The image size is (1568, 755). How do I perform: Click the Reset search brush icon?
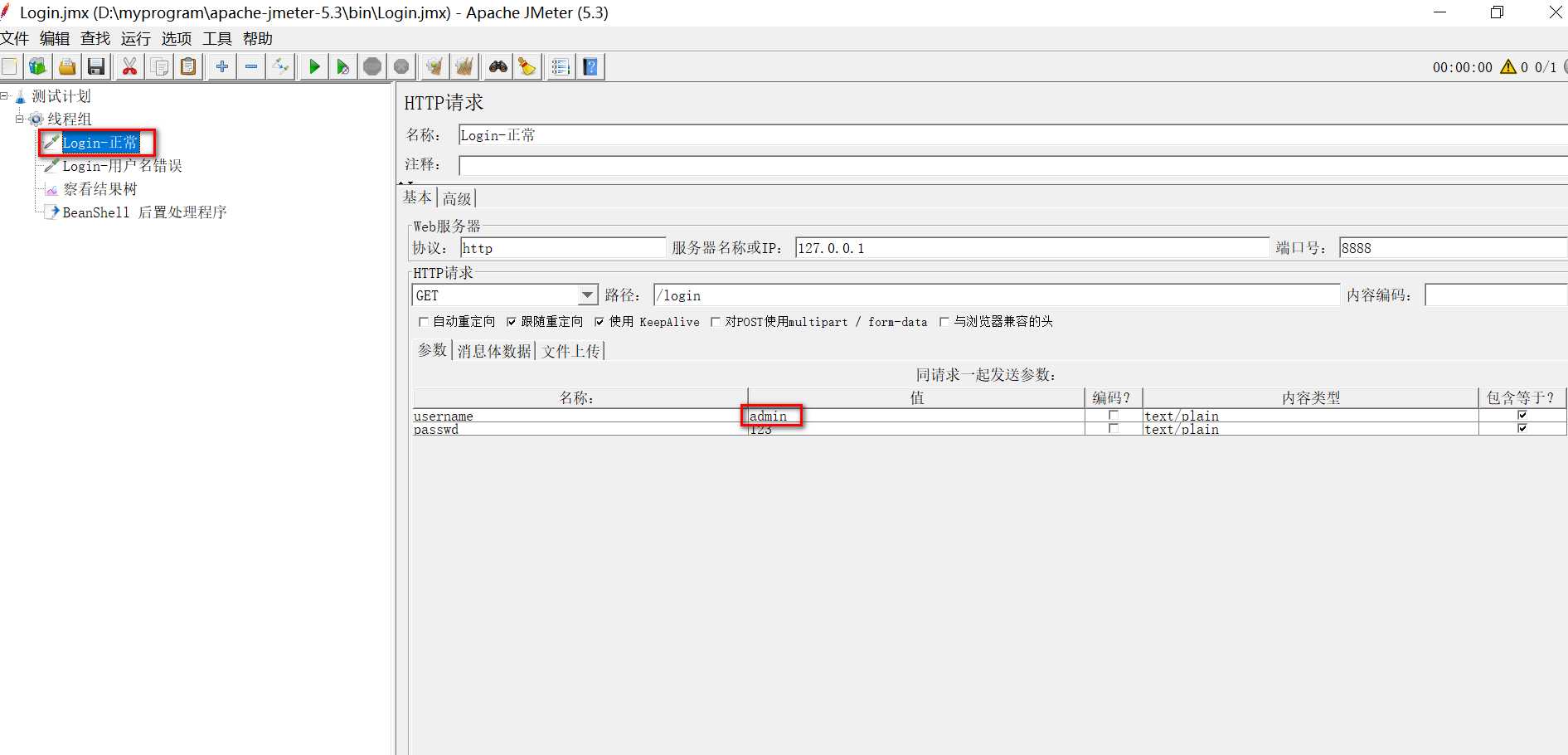527,66
